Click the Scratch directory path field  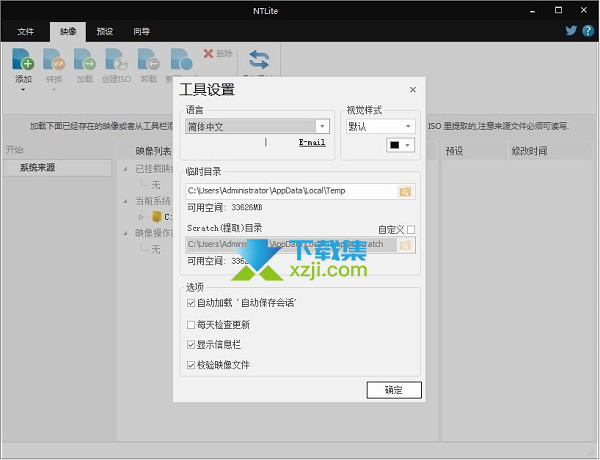292,245
